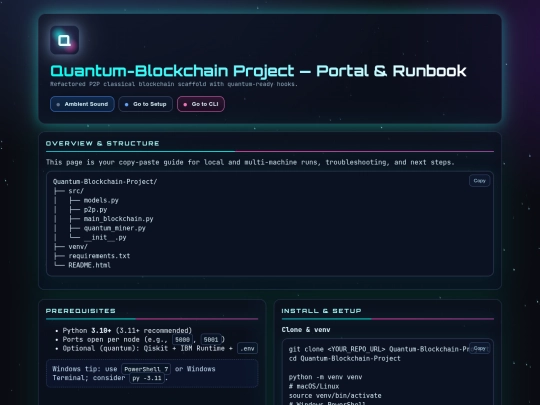This screenshot has height=405, width=540.
Task: Click the main_blockchain.py tree entry
Action: 118,219
